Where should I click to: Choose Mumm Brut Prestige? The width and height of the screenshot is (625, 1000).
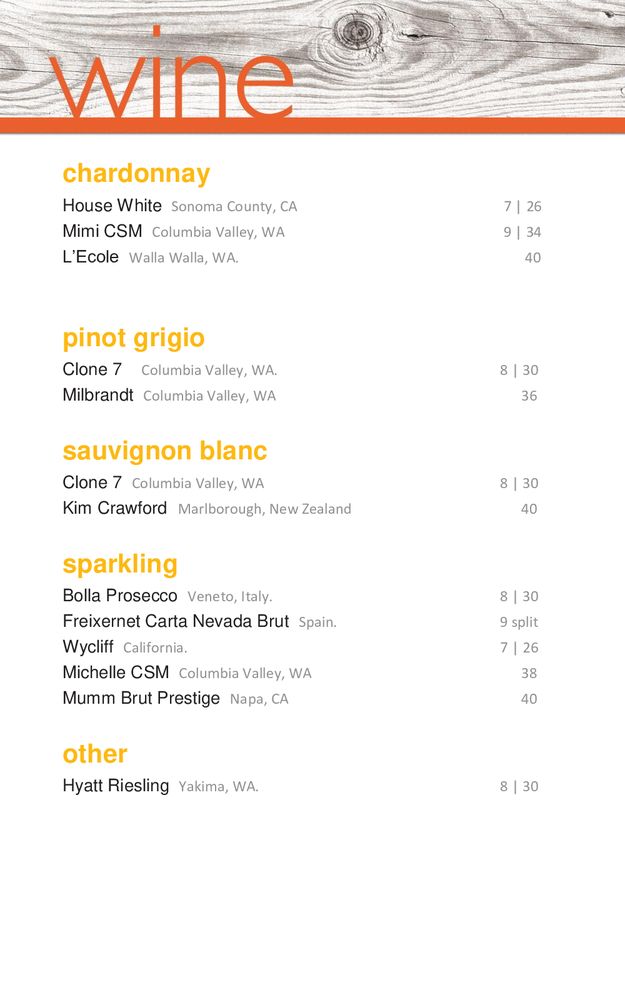(141, 698)
